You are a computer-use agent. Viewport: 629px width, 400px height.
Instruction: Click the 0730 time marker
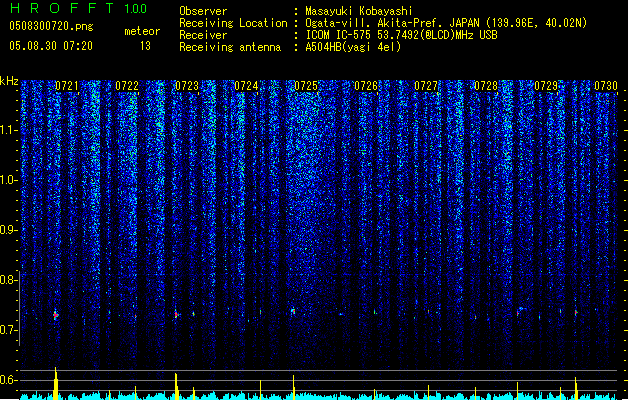click(x=606, y=86)
